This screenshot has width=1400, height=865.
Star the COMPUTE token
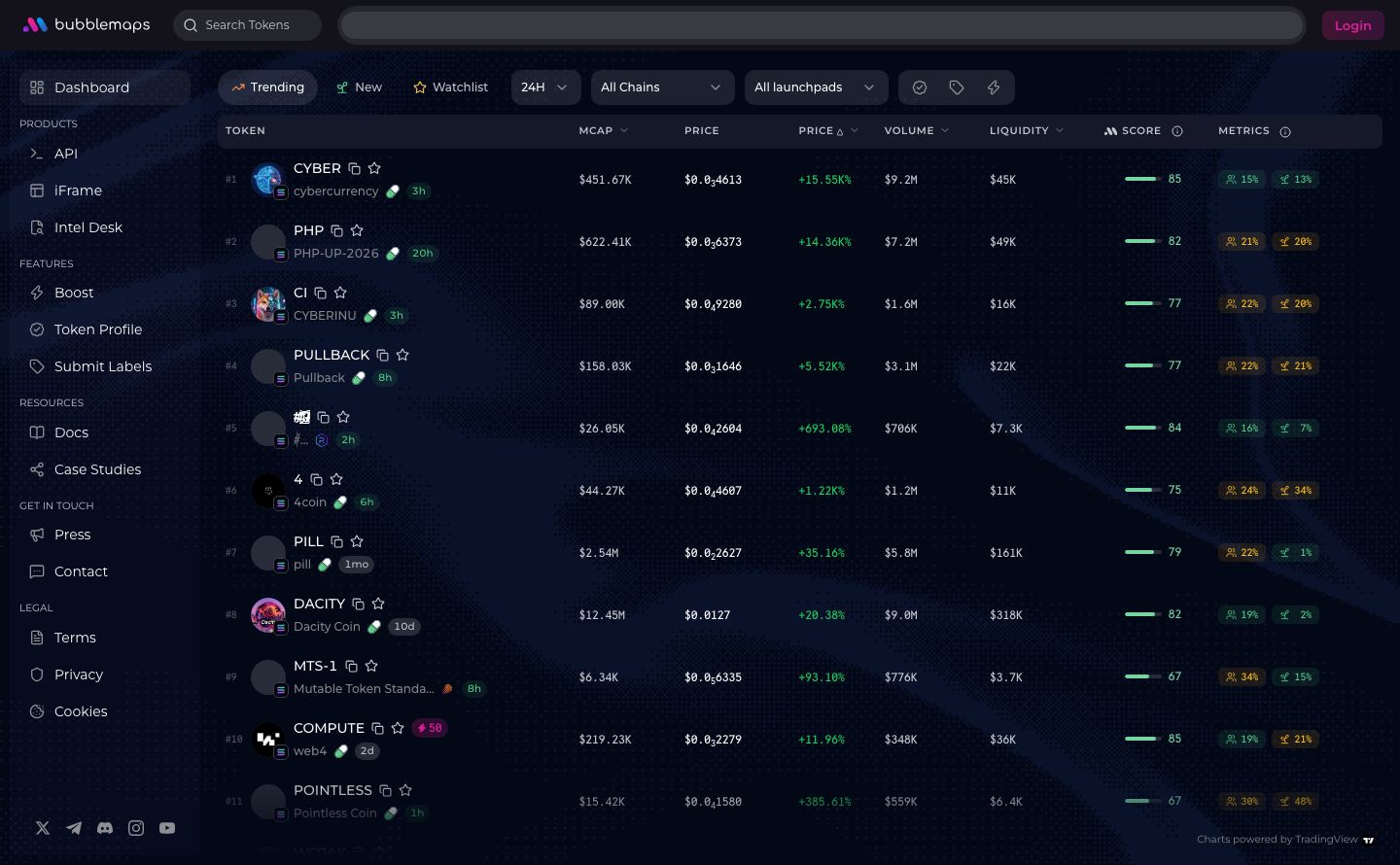398,728
